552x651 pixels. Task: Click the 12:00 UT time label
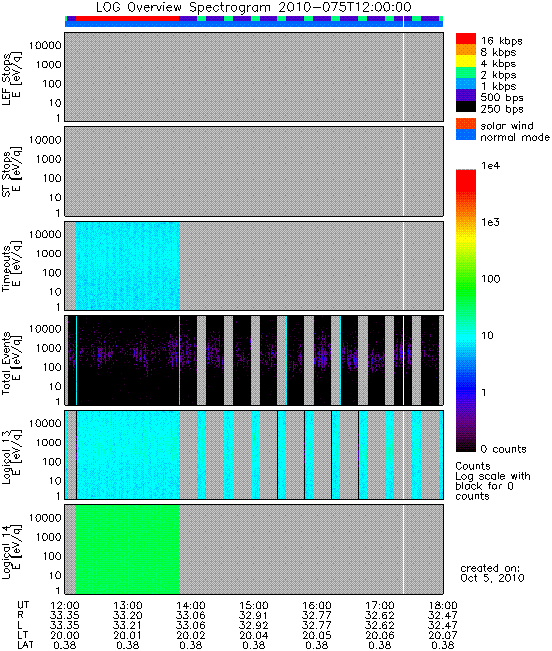pos(65,605)
